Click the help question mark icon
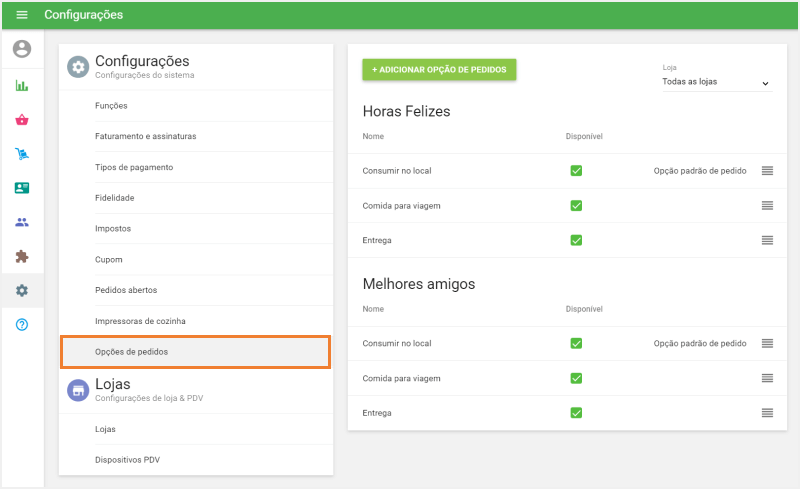 point(22,325)
